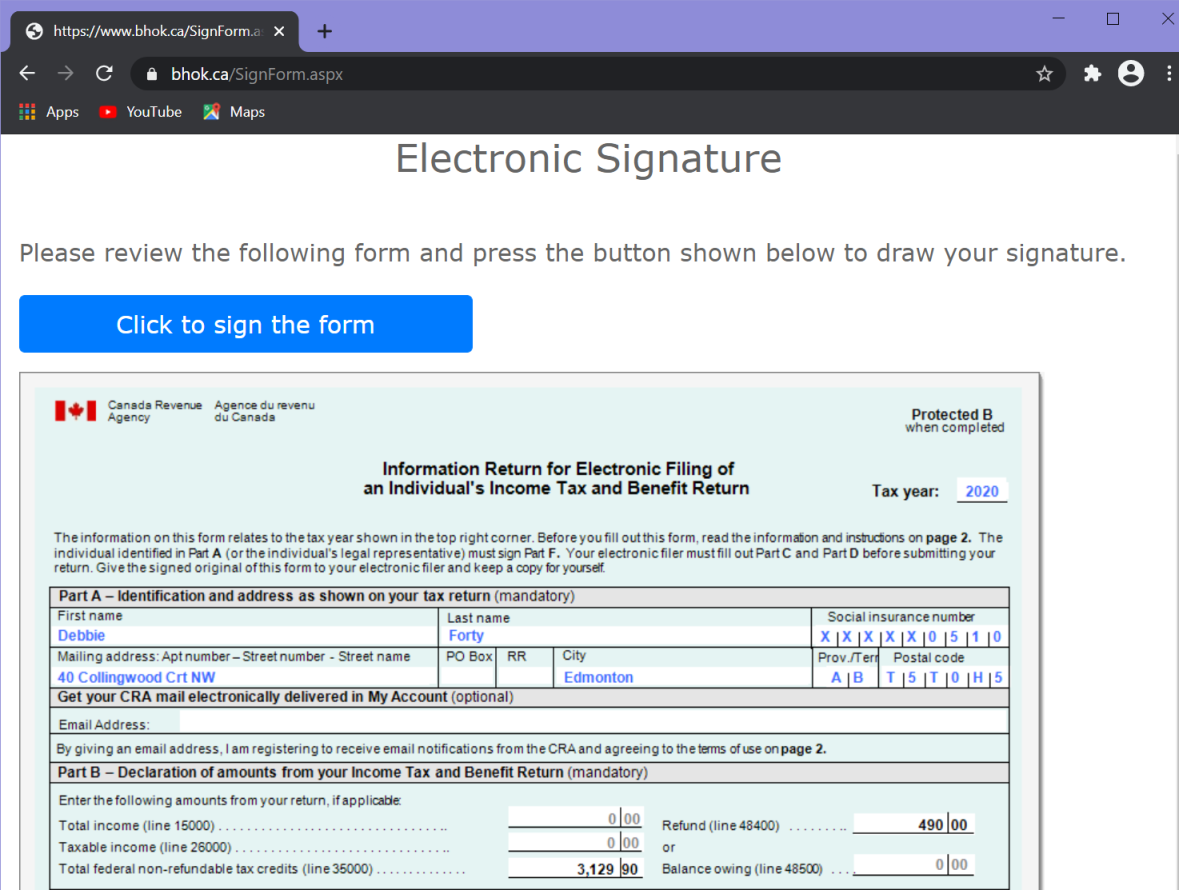Click the Tax year 2020 field
1179x890 pixels.
pos(982,491)
